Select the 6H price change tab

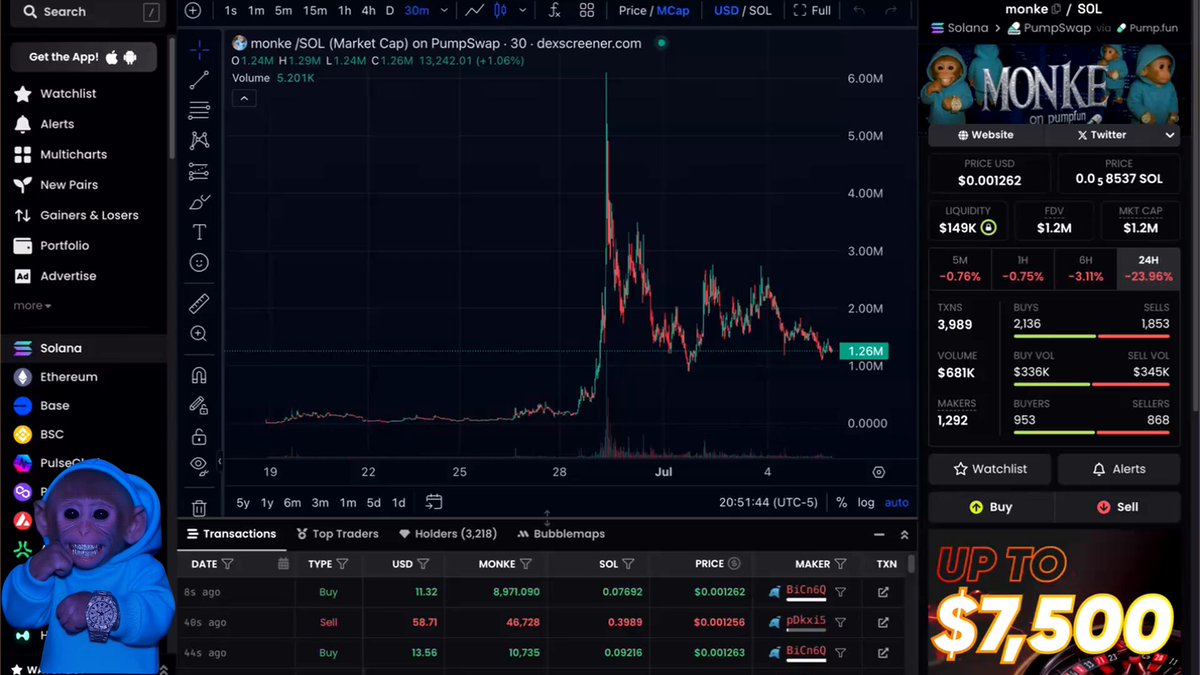(1085, 269)
